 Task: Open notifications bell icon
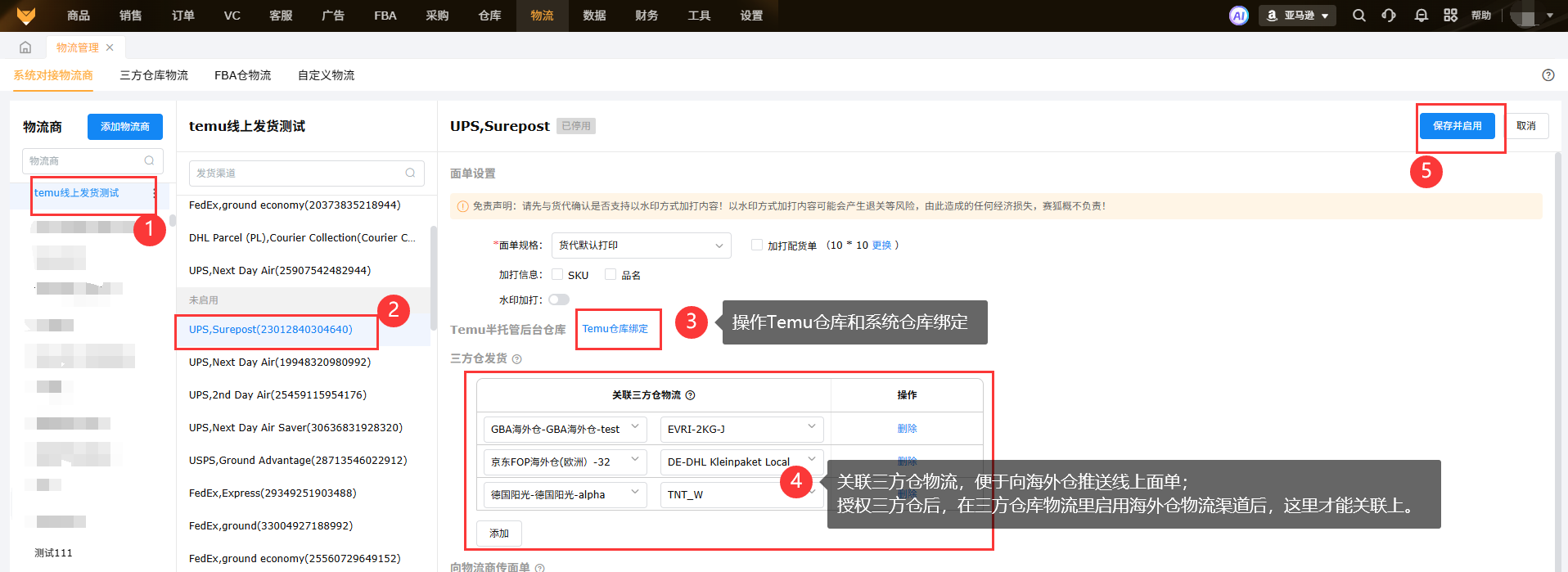point(1422,16)
